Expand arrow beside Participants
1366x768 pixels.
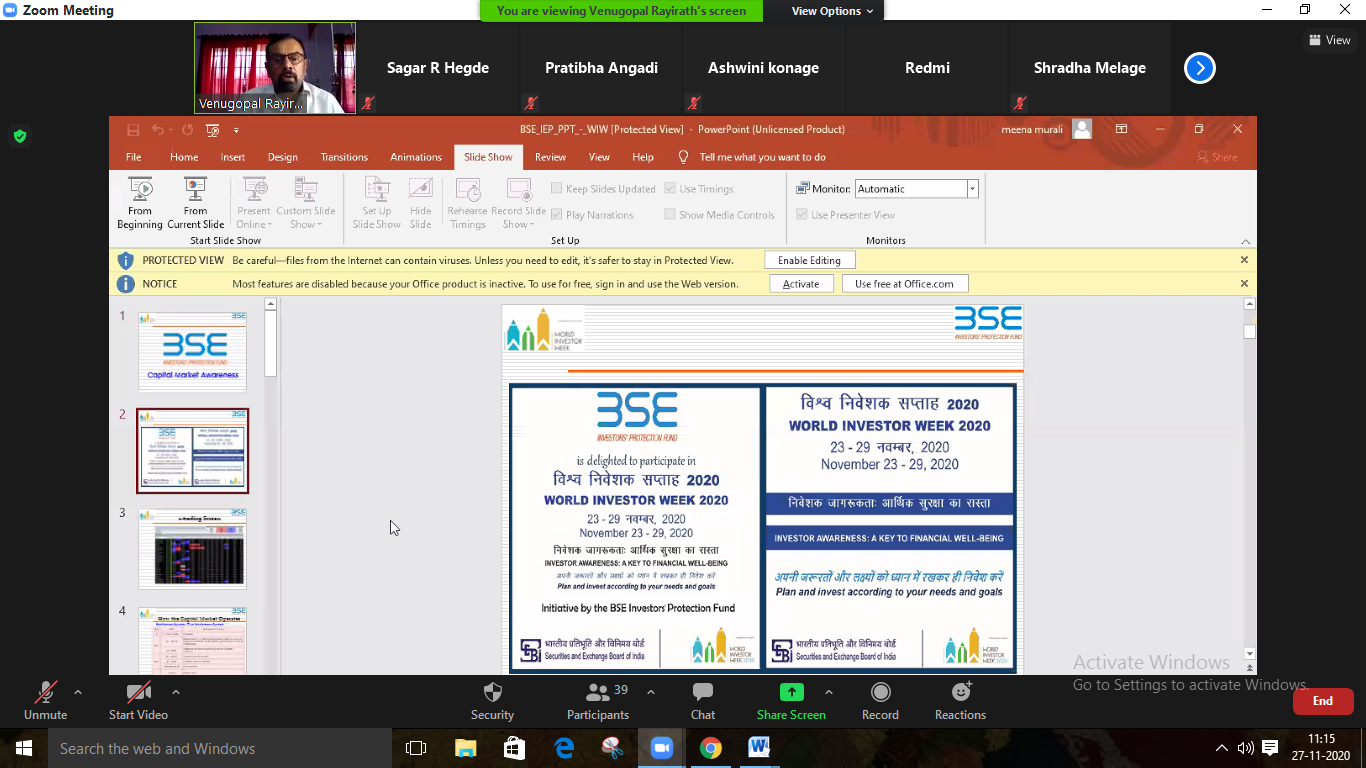click(651, 692)
